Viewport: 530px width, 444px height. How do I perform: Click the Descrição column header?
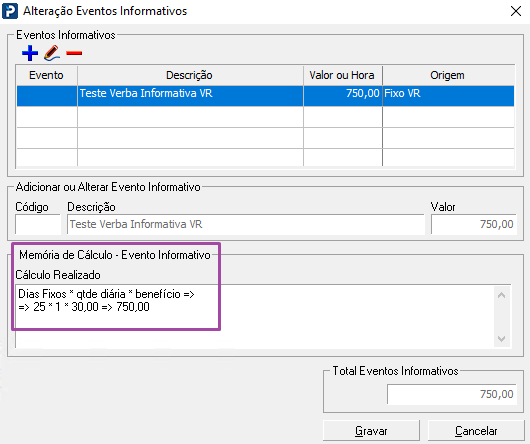[190, 75]
